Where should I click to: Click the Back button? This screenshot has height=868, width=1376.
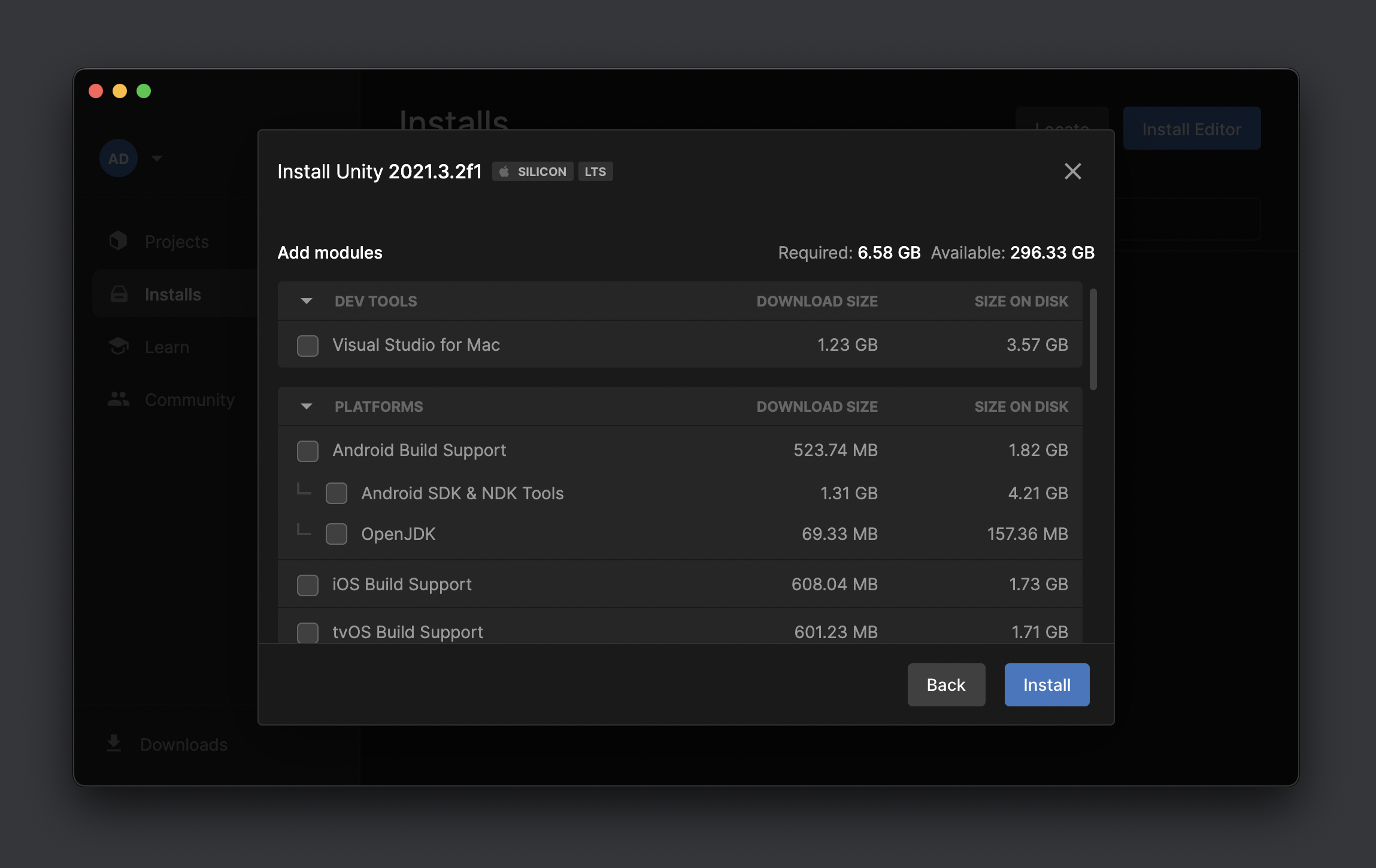coord(946,685)
